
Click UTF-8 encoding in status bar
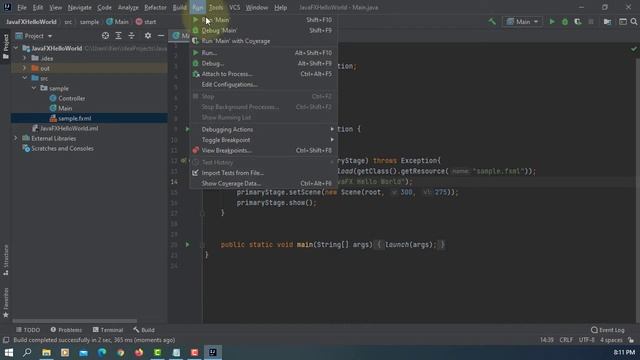[x=587, y=340]
